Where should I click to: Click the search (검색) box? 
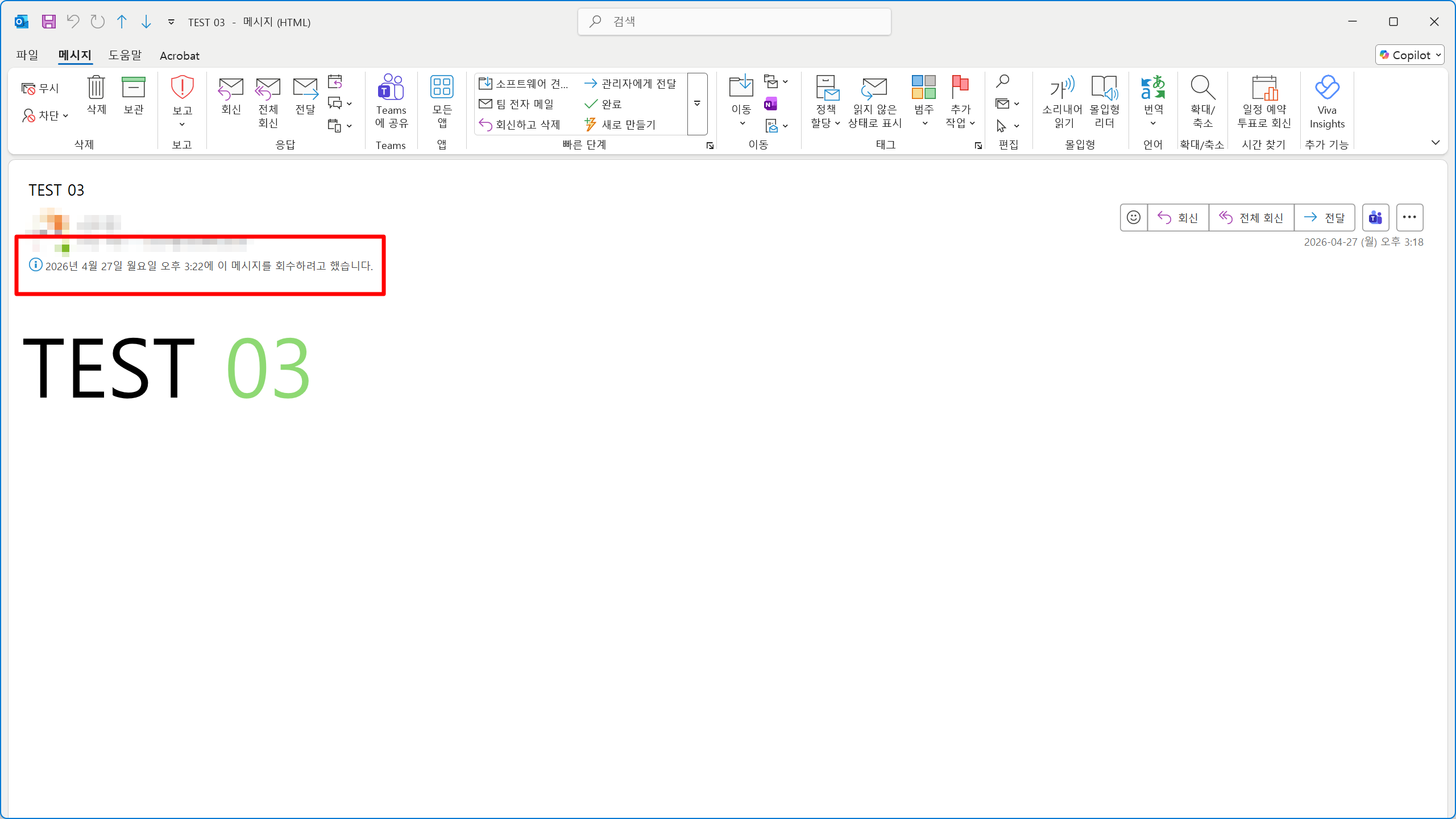[x=733, y=22]
